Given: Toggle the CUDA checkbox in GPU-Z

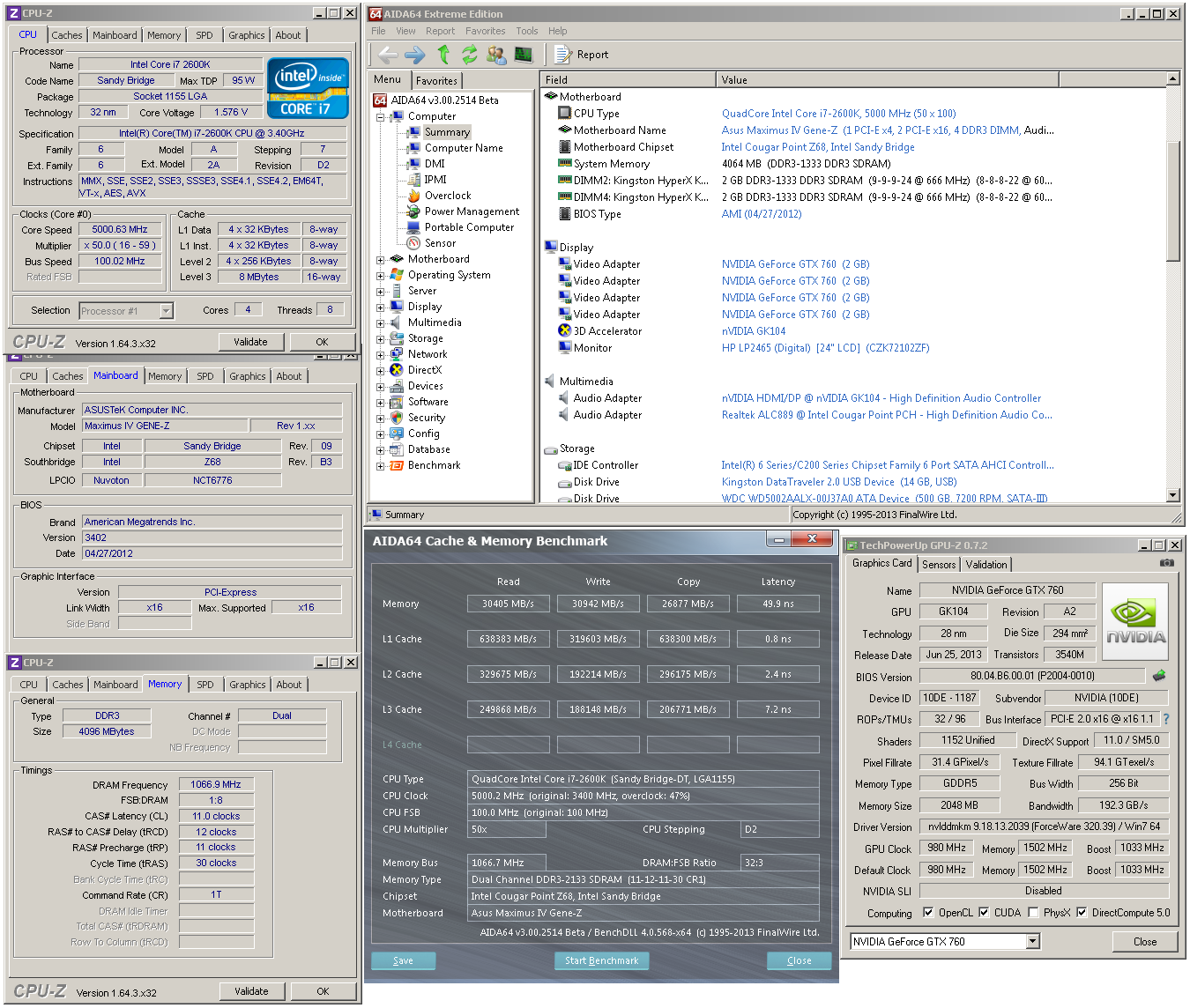Looking at the screenshot, I should click(x=984, y=913).
